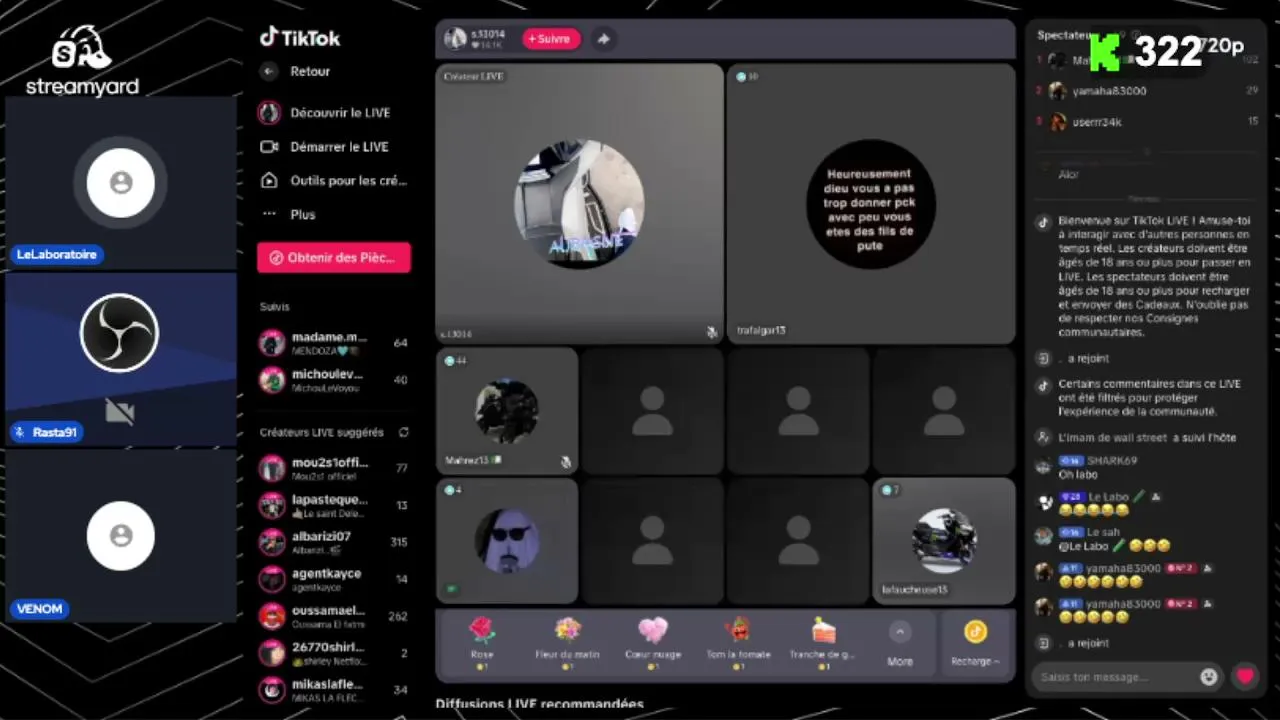Image resolution: width=1280 pixels, height=720 pixels.
Task: Click the Le sah chat username
Action: [1104, 533]
